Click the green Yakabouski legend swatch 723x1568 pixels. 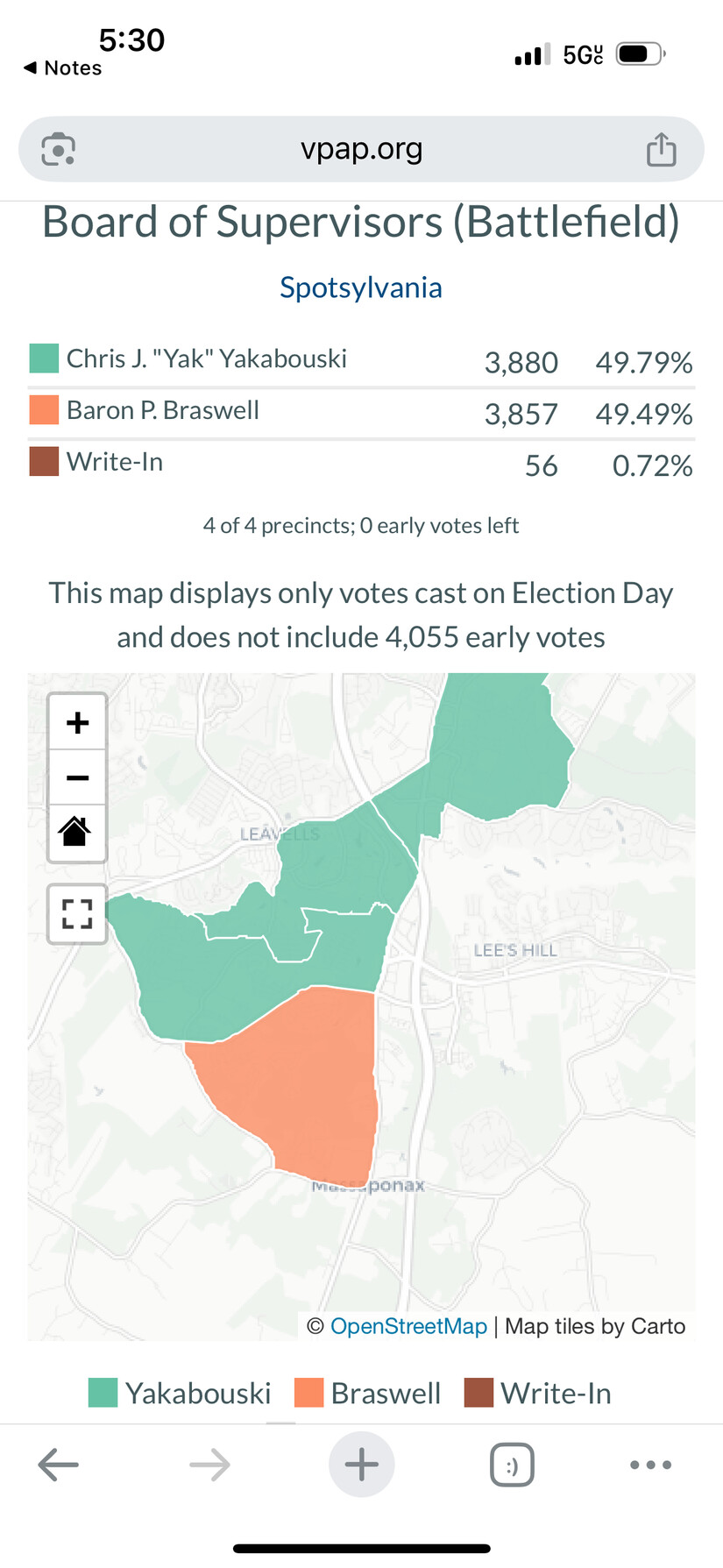click(x=103, y=1393)
